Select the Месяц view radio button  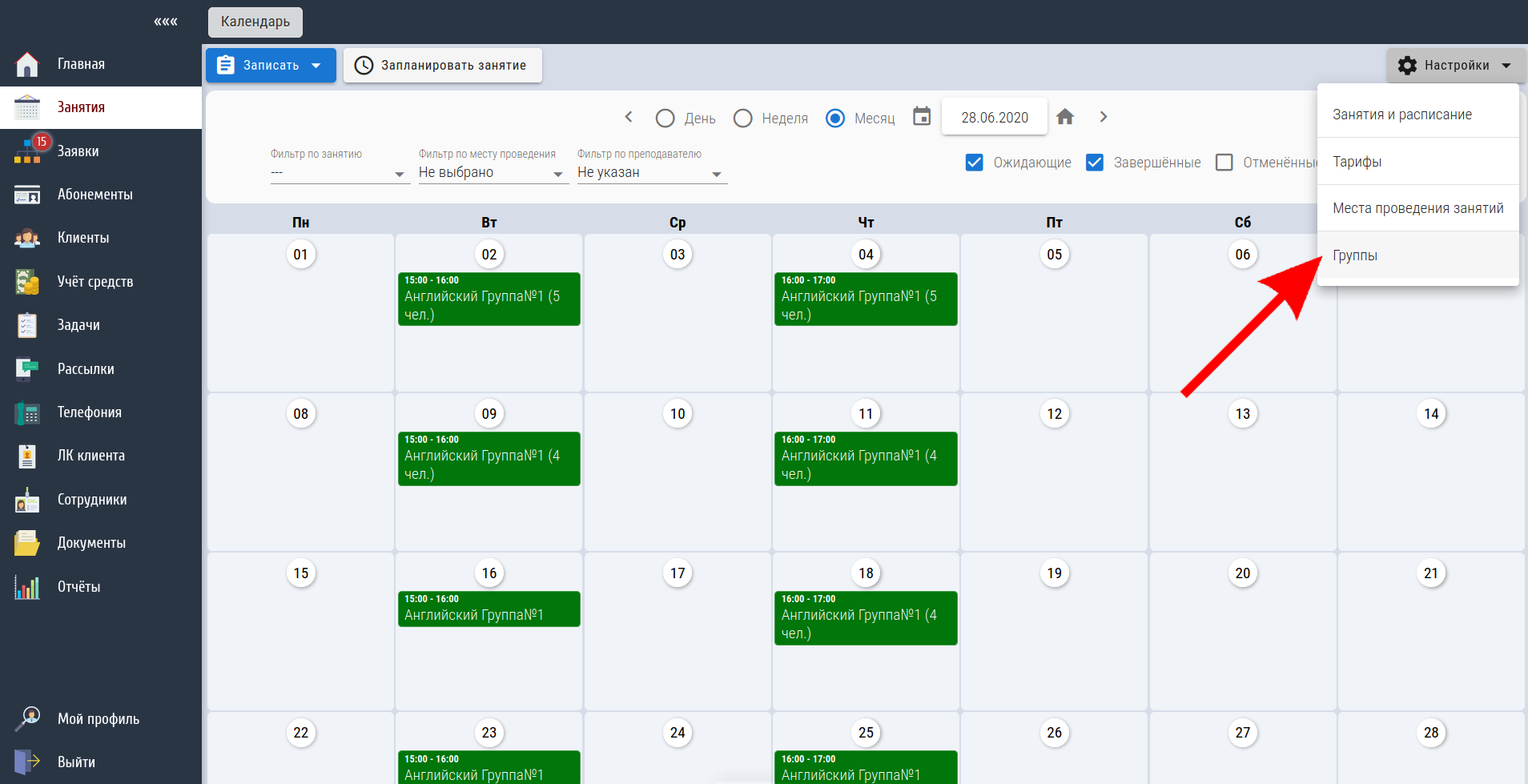point(835,119)
